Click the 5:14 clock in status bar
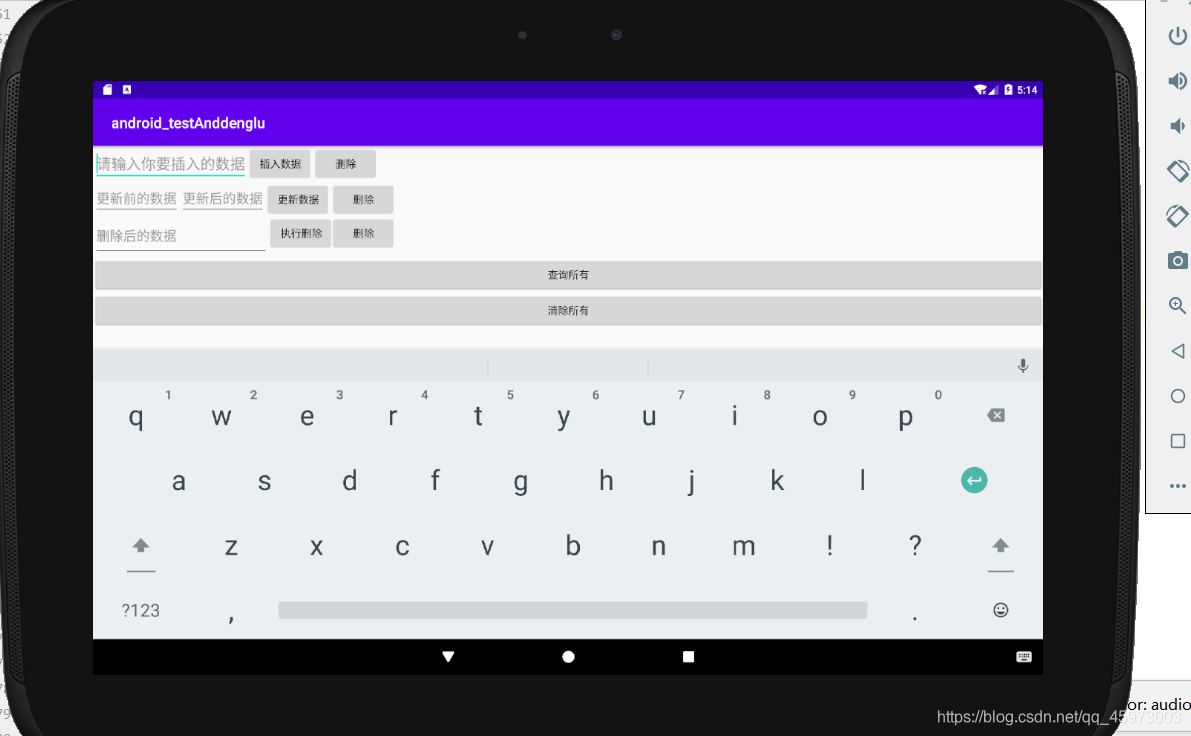The width and height of the screenshot is (1191, 736). 1027,90
